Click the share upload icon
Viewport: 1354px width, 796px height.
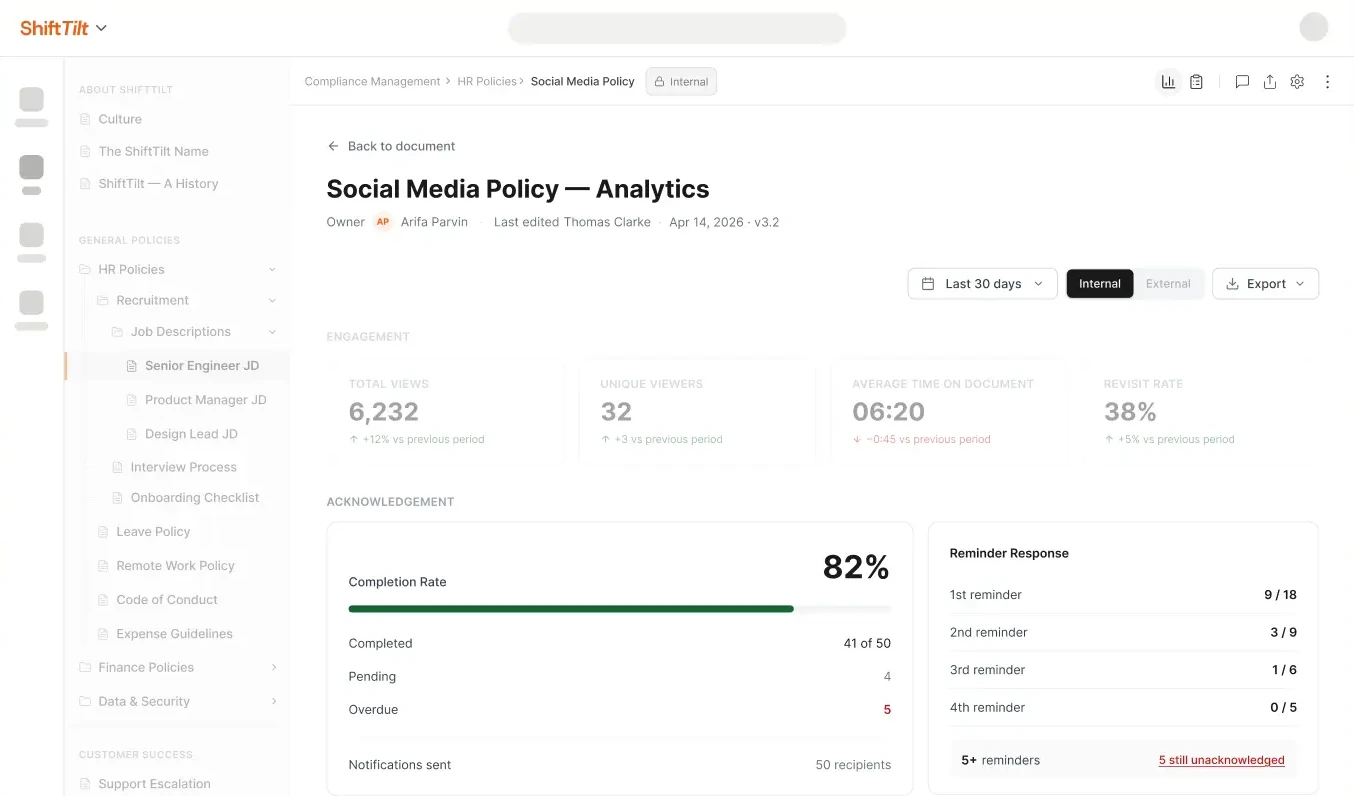point(1270,82)
